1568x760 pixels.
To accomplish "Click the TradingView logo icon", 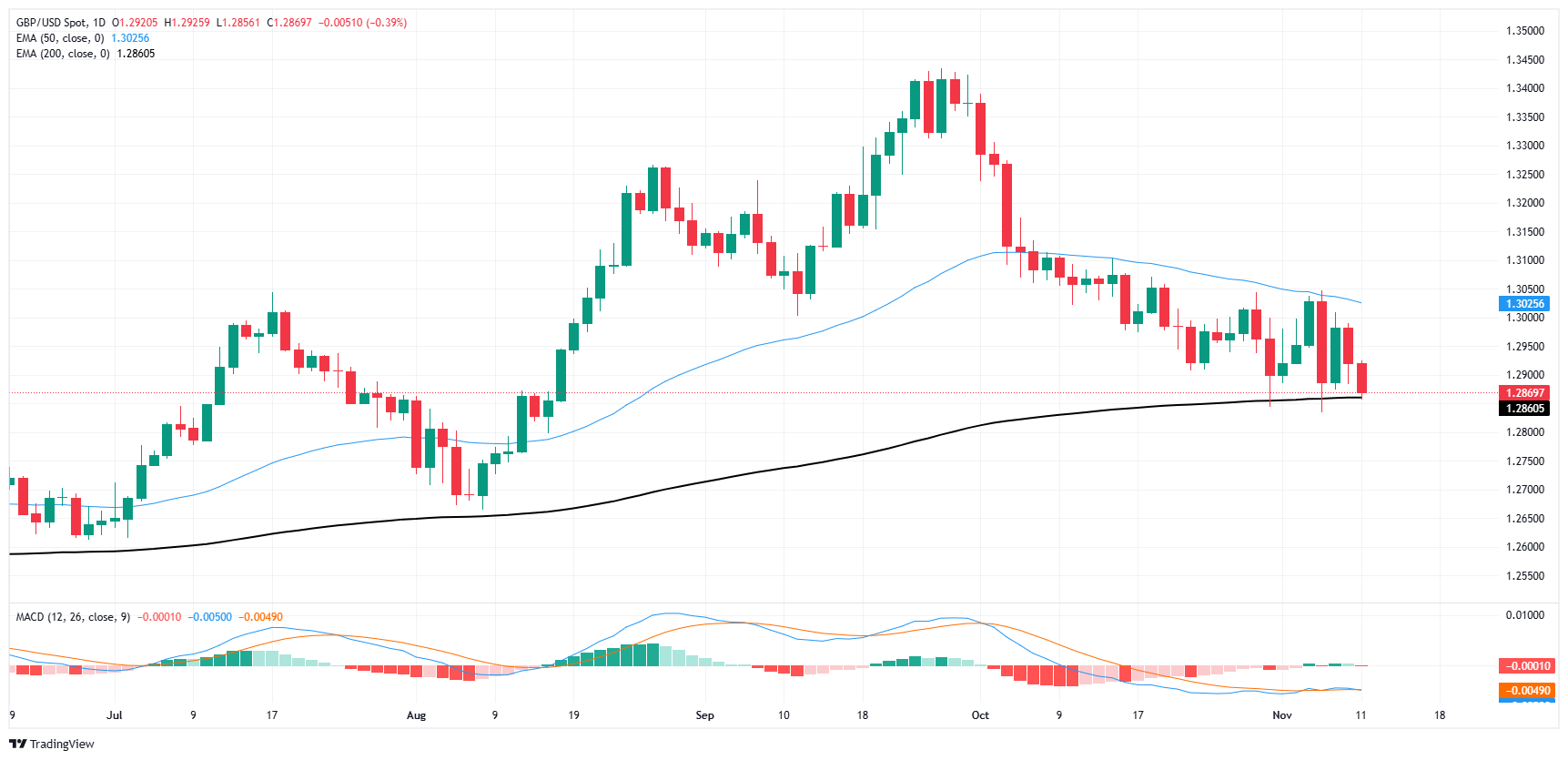I will point(17,744).
